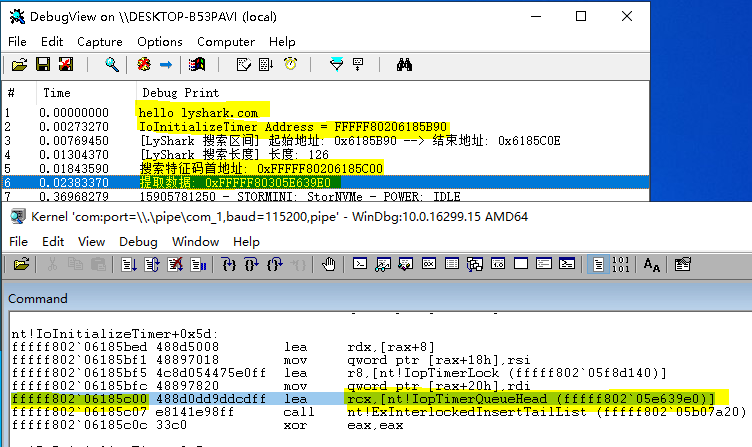Open DebugView Help menu

pos(282,42)
